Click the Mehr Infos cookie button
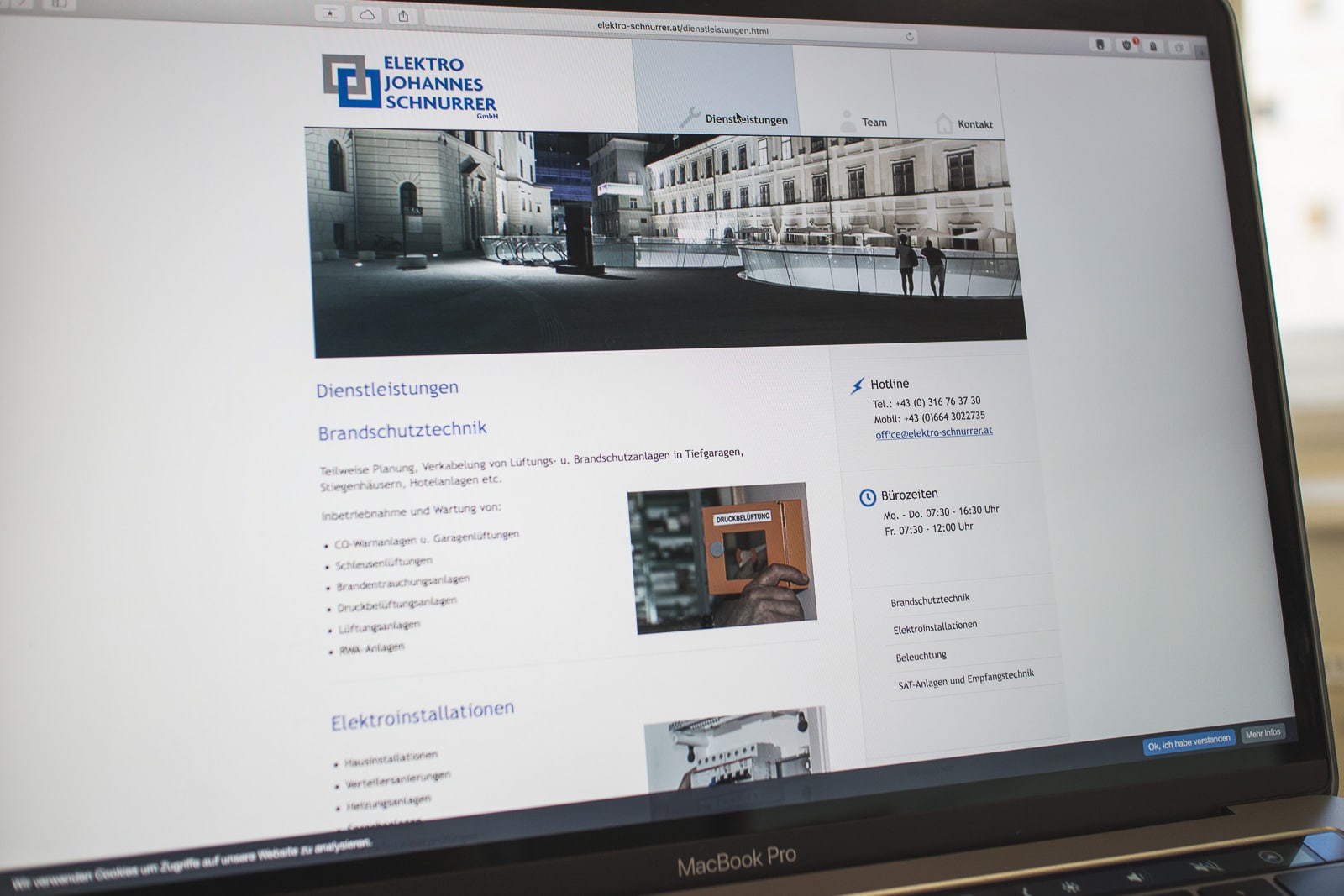 pos(1263,733)
